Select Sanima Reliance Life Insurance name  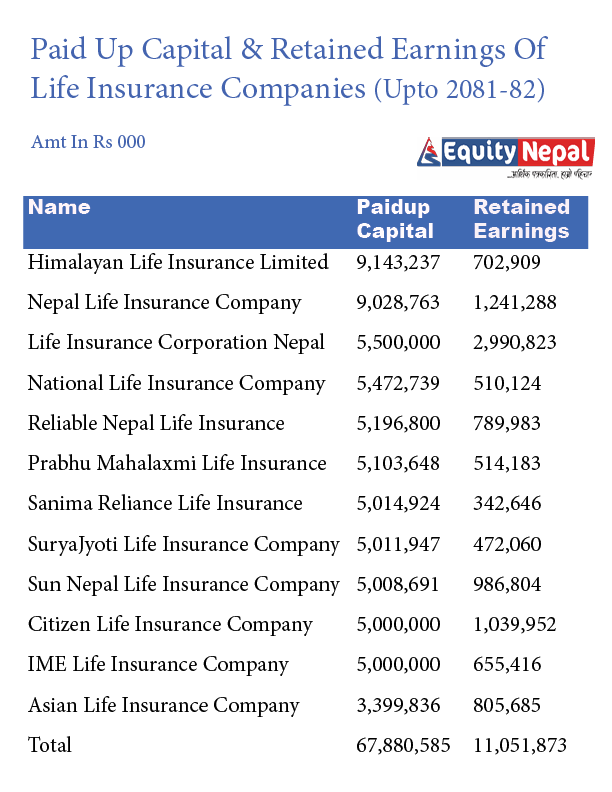[x=165, y=503]
